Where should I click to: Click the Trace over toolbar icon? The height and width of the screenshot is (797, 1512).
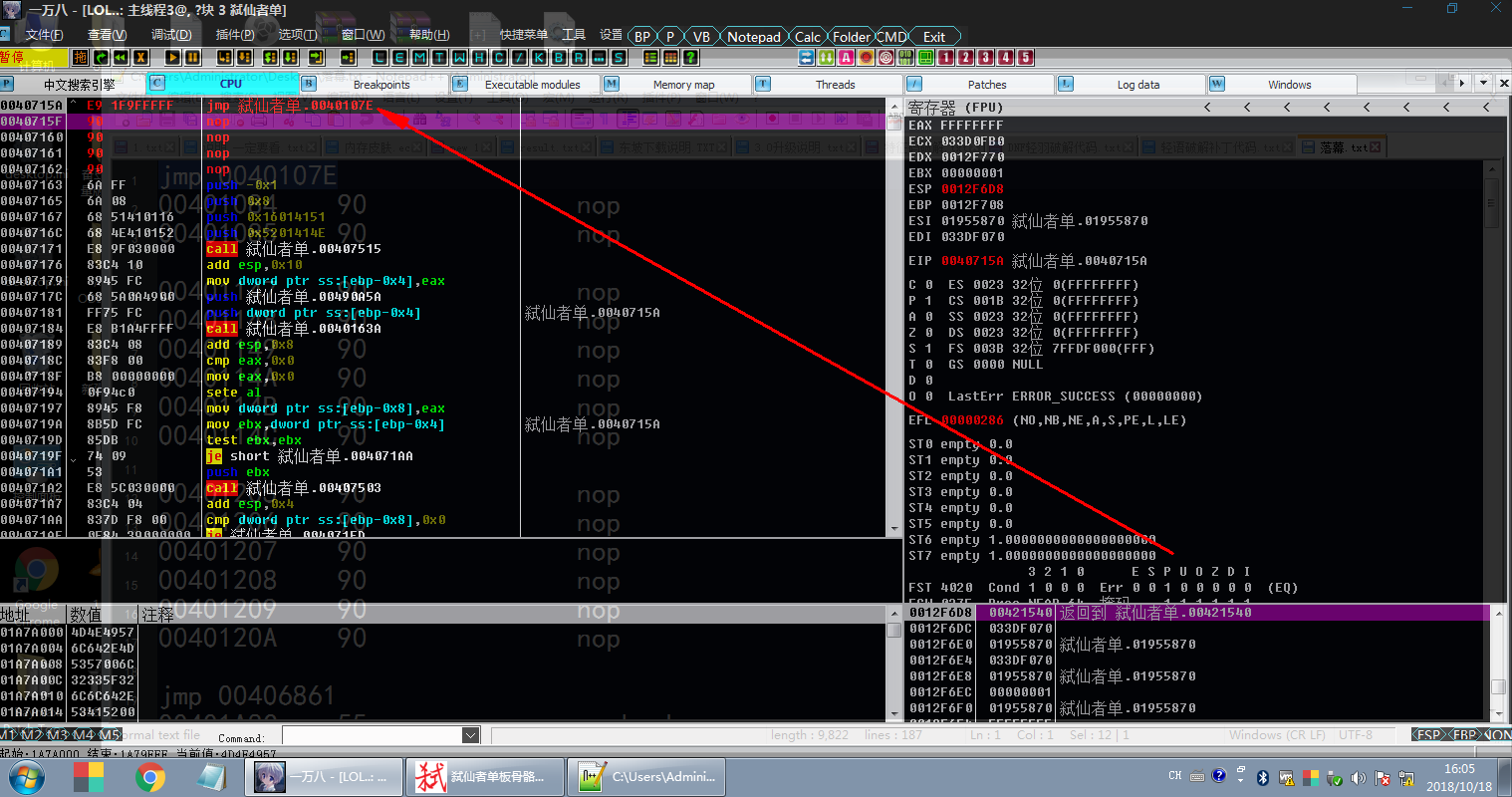[290, 57]
